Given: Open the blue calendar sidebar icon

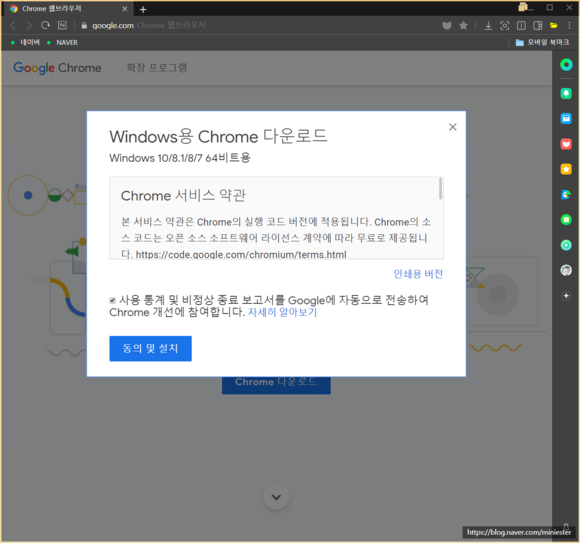Looking at the screenshot, I should click(x=566, y=118).
